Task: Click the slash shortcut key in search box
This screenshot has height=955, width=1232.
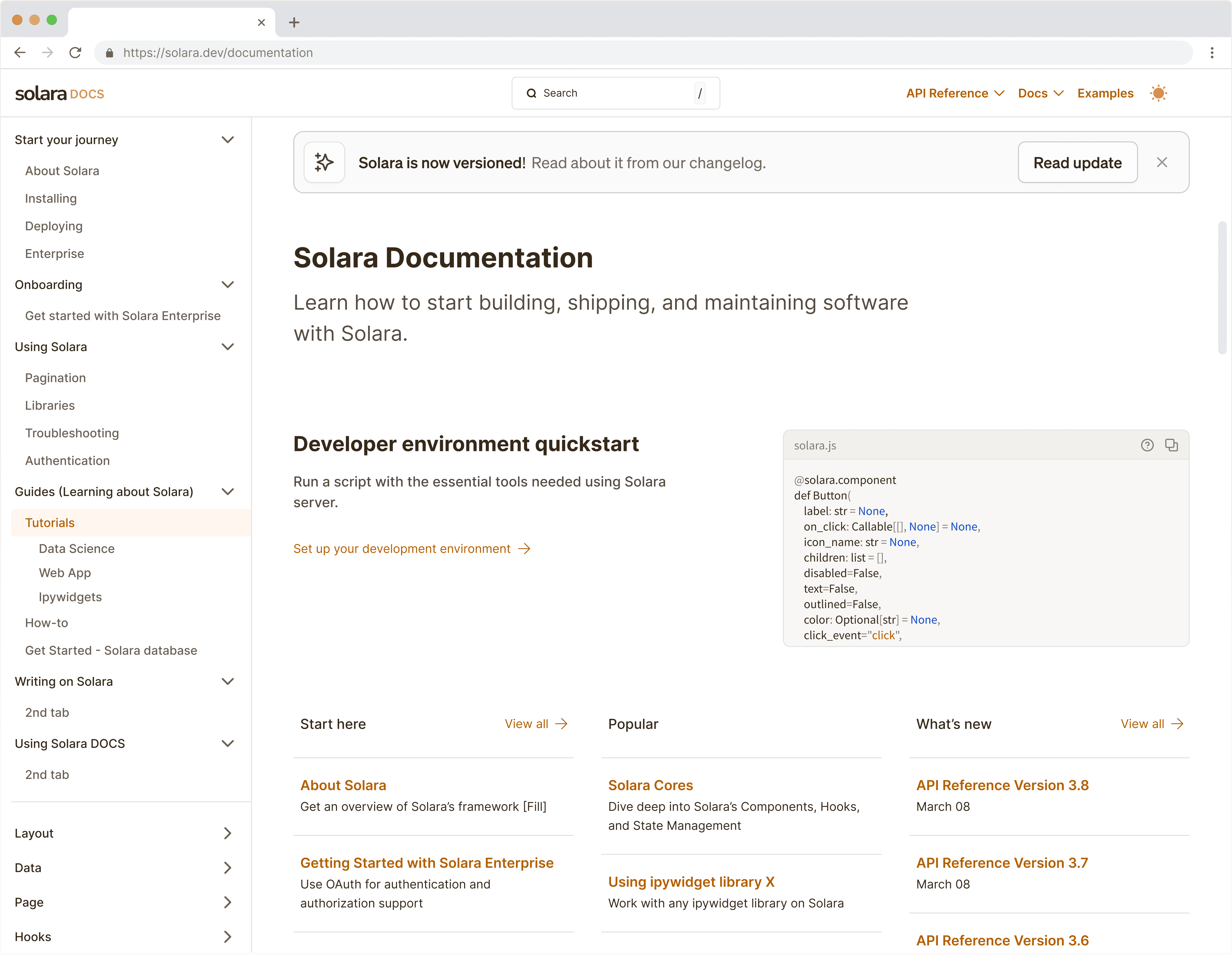Action: (x=700, y=93)
